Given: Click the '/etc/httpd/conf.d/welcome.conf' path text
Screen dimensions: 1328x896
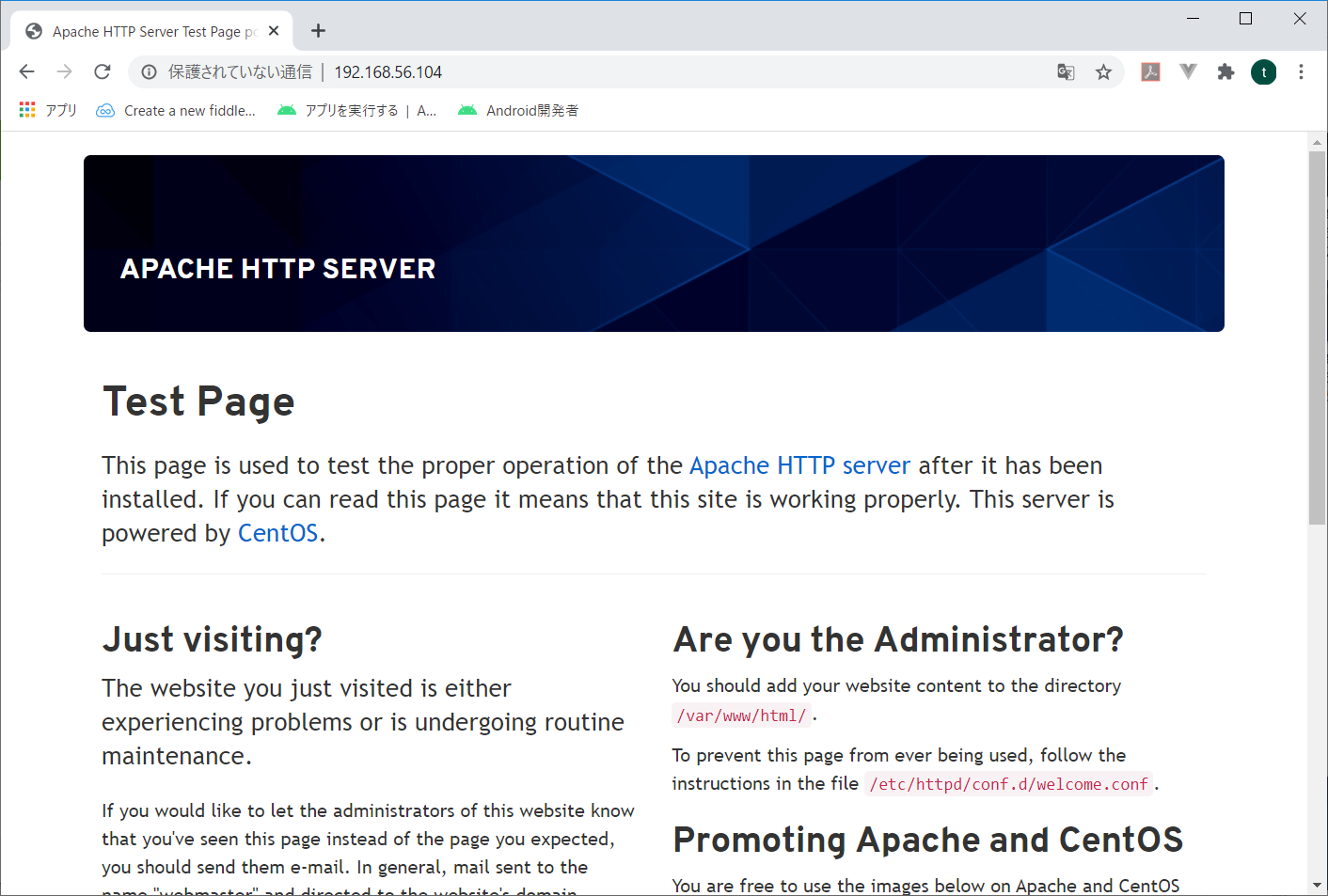Looking at the screenshot, I should pyautogui.click(x=1008, y=784).
